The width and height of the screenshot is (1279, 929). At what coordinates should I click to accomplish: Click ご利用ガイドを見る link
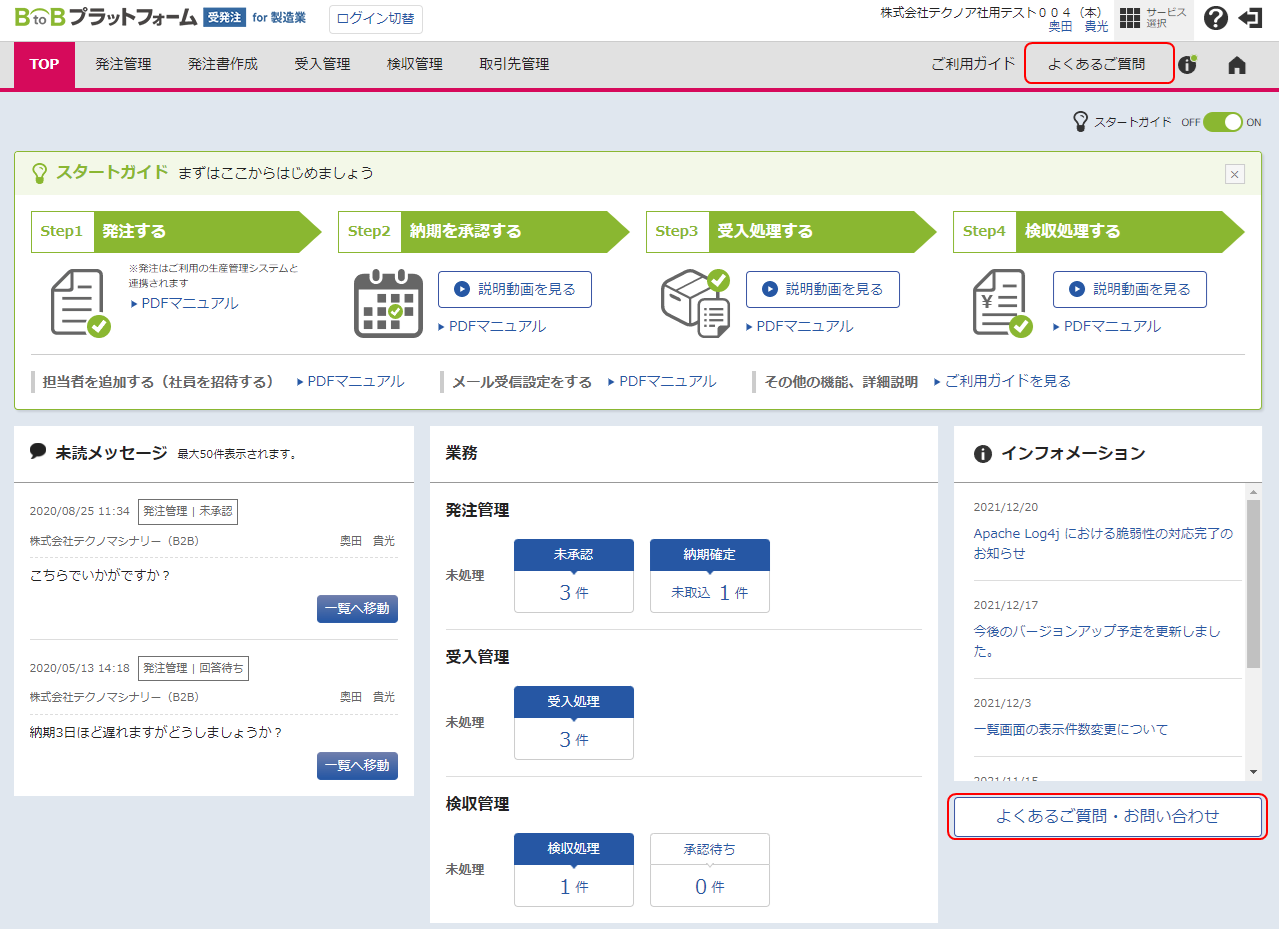[x=1007, y=381]
